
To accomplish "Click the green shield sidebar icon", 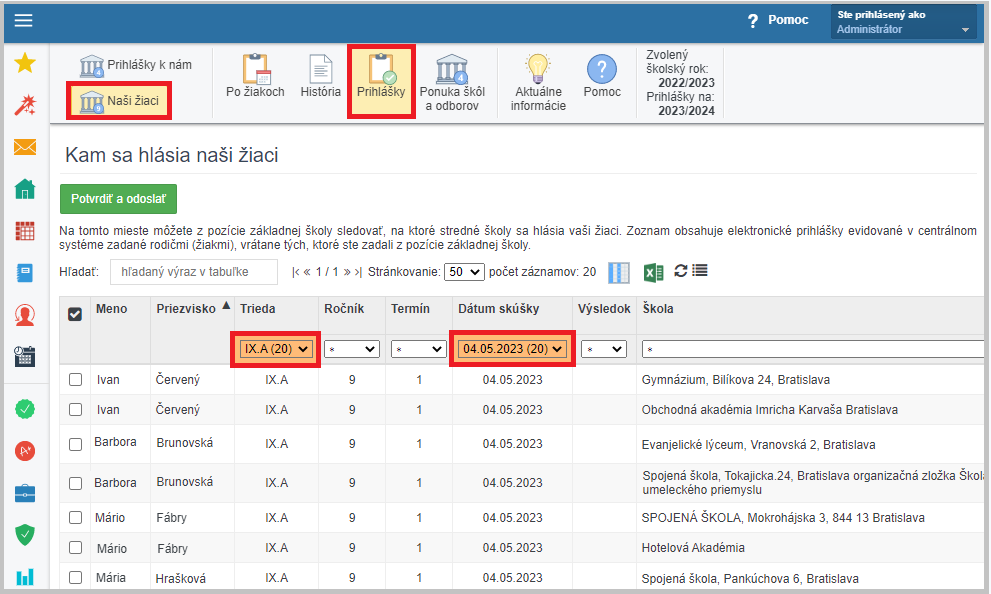I will [x=25, y=535].
